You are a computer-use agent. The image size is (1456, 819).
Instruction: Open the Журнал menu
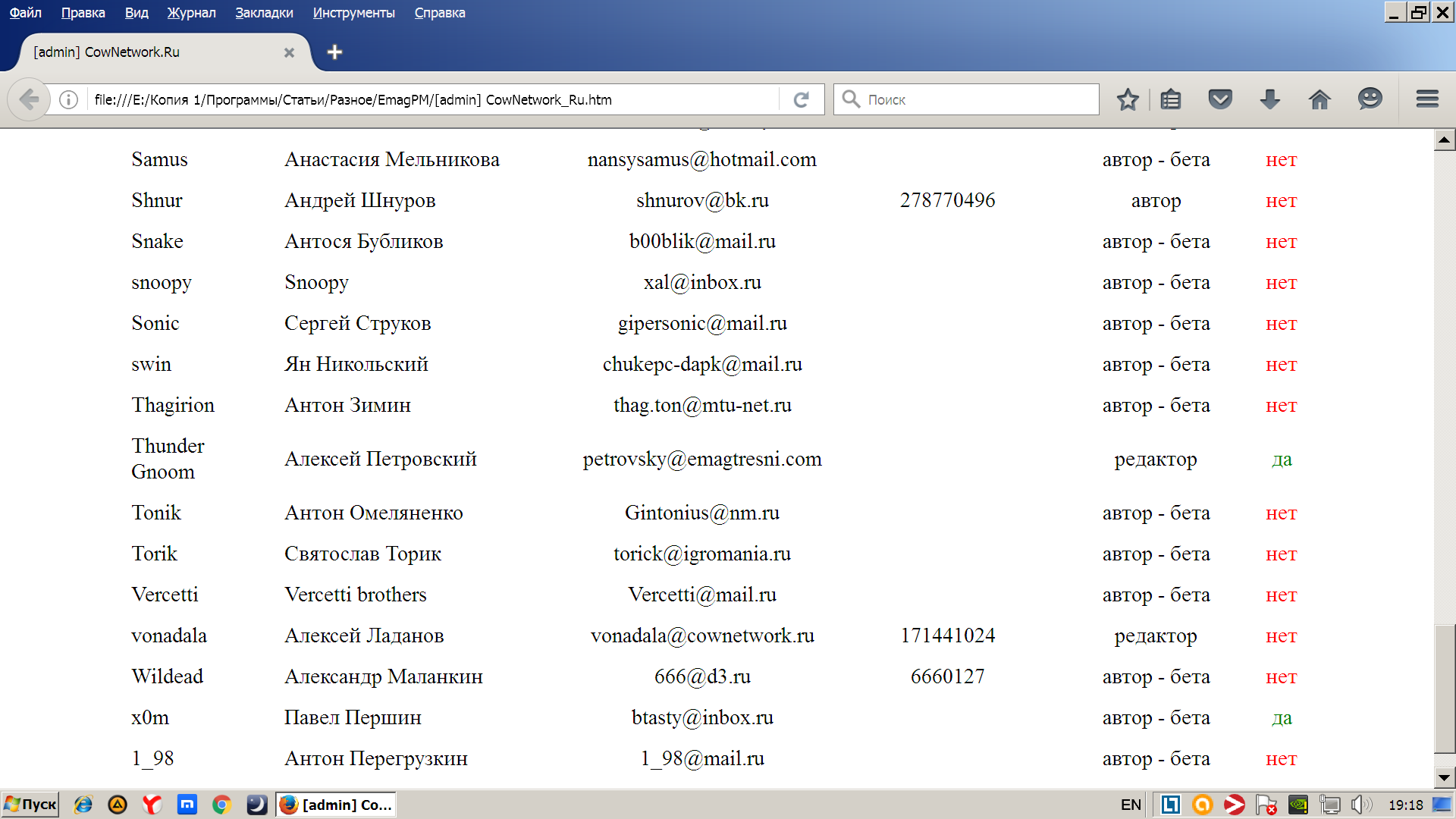(x=191, y=13)
